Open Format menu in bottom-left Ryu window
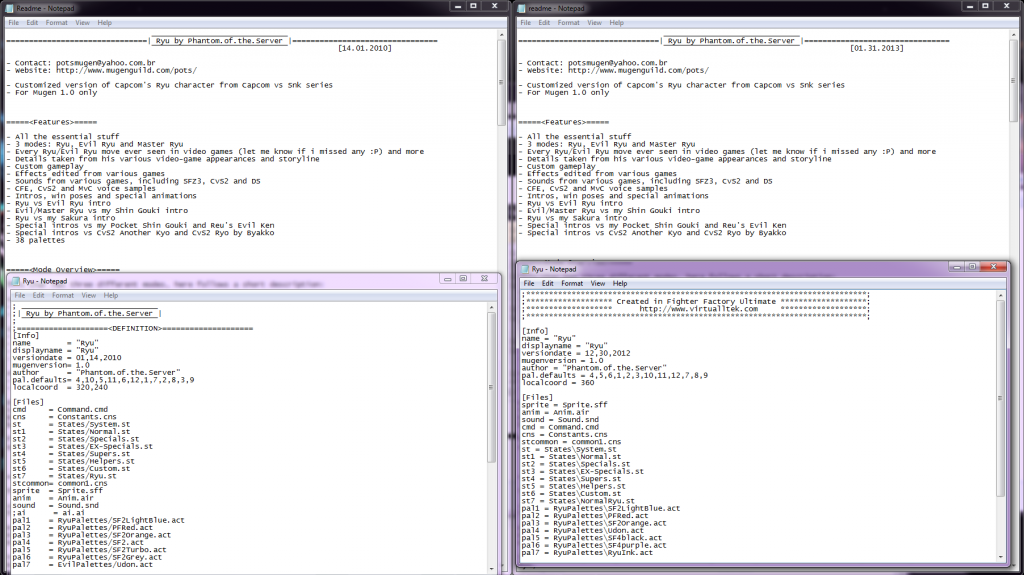The image size is (1024, 575). click(63, 295)
